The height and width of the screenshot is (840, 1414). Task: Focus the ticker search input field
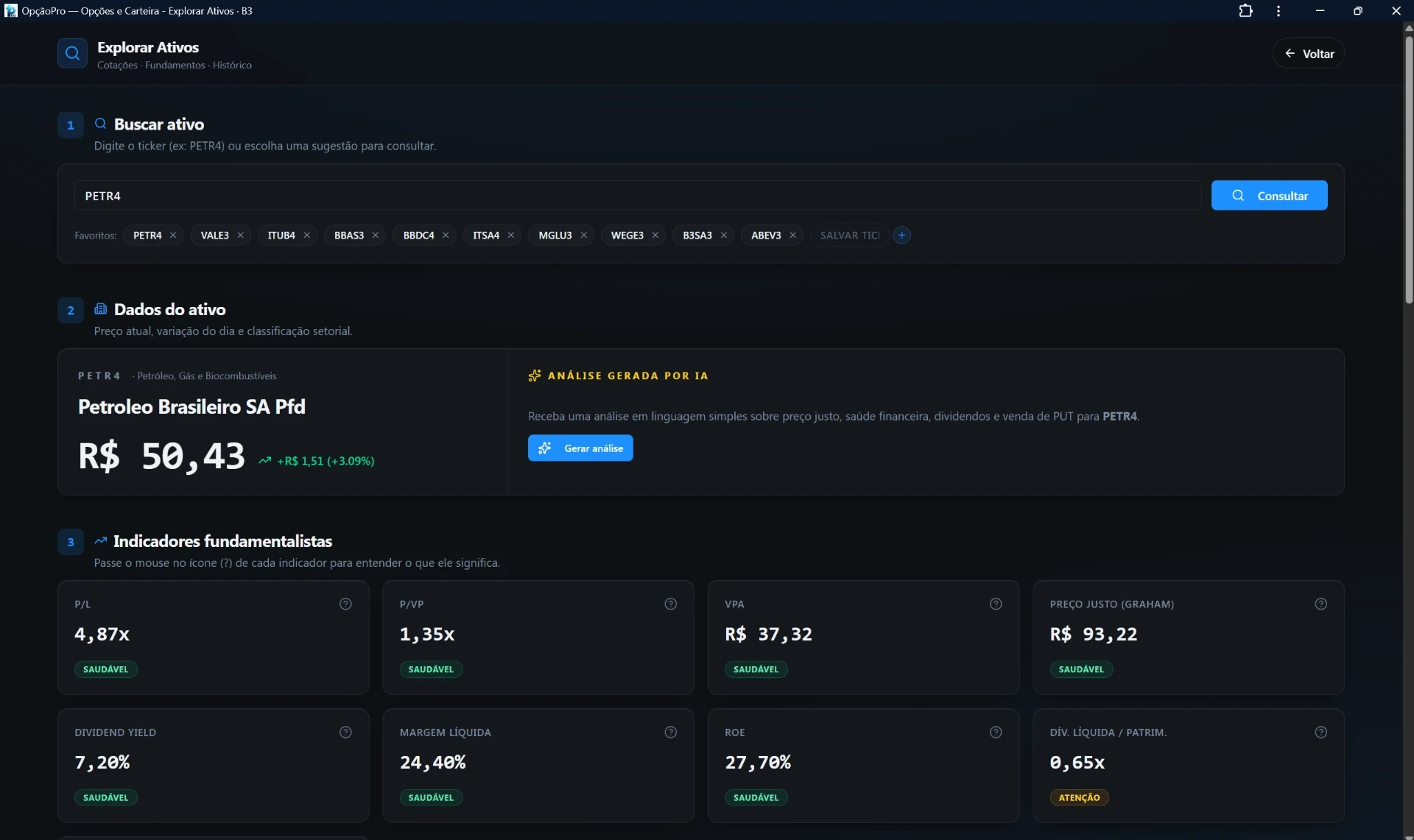click(x=638, y=196)
